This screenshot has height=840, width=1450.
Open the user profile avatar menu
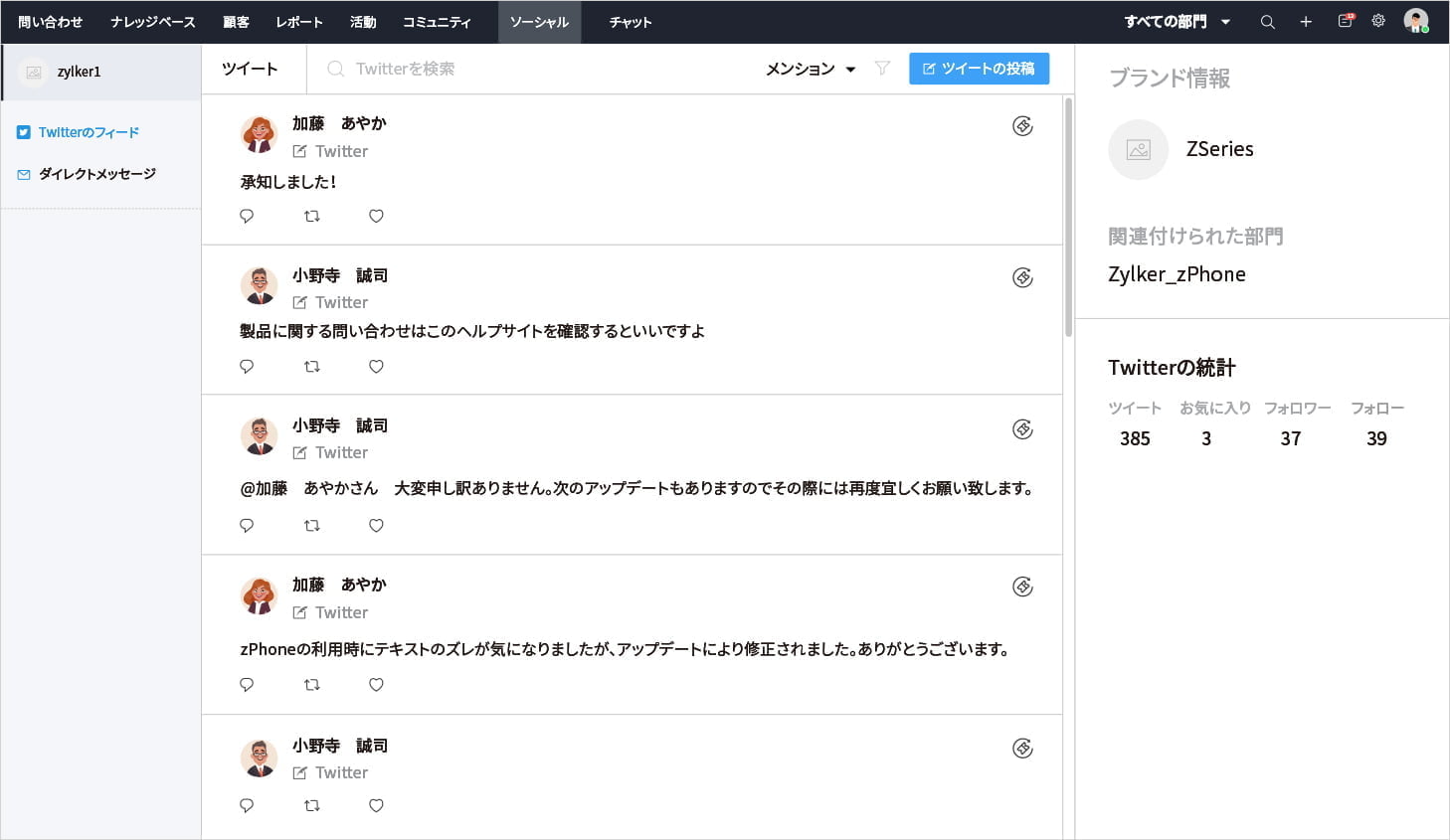[x=1415, y=21]
